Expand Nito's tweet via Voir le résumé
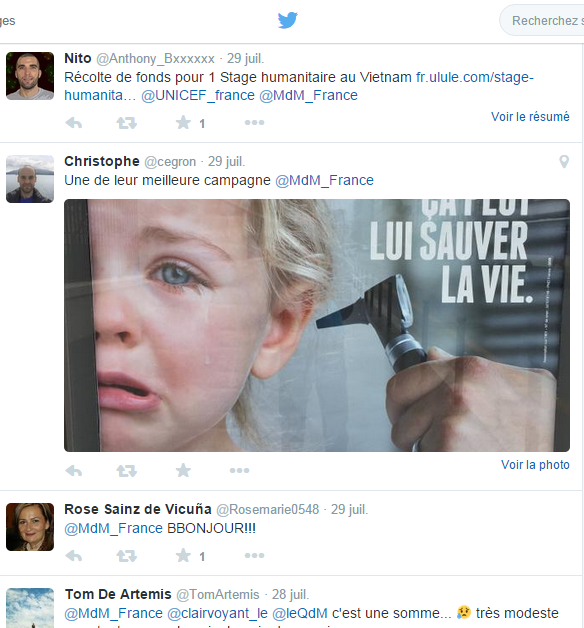This screenshot has width=584, height=628. (530, 117)
